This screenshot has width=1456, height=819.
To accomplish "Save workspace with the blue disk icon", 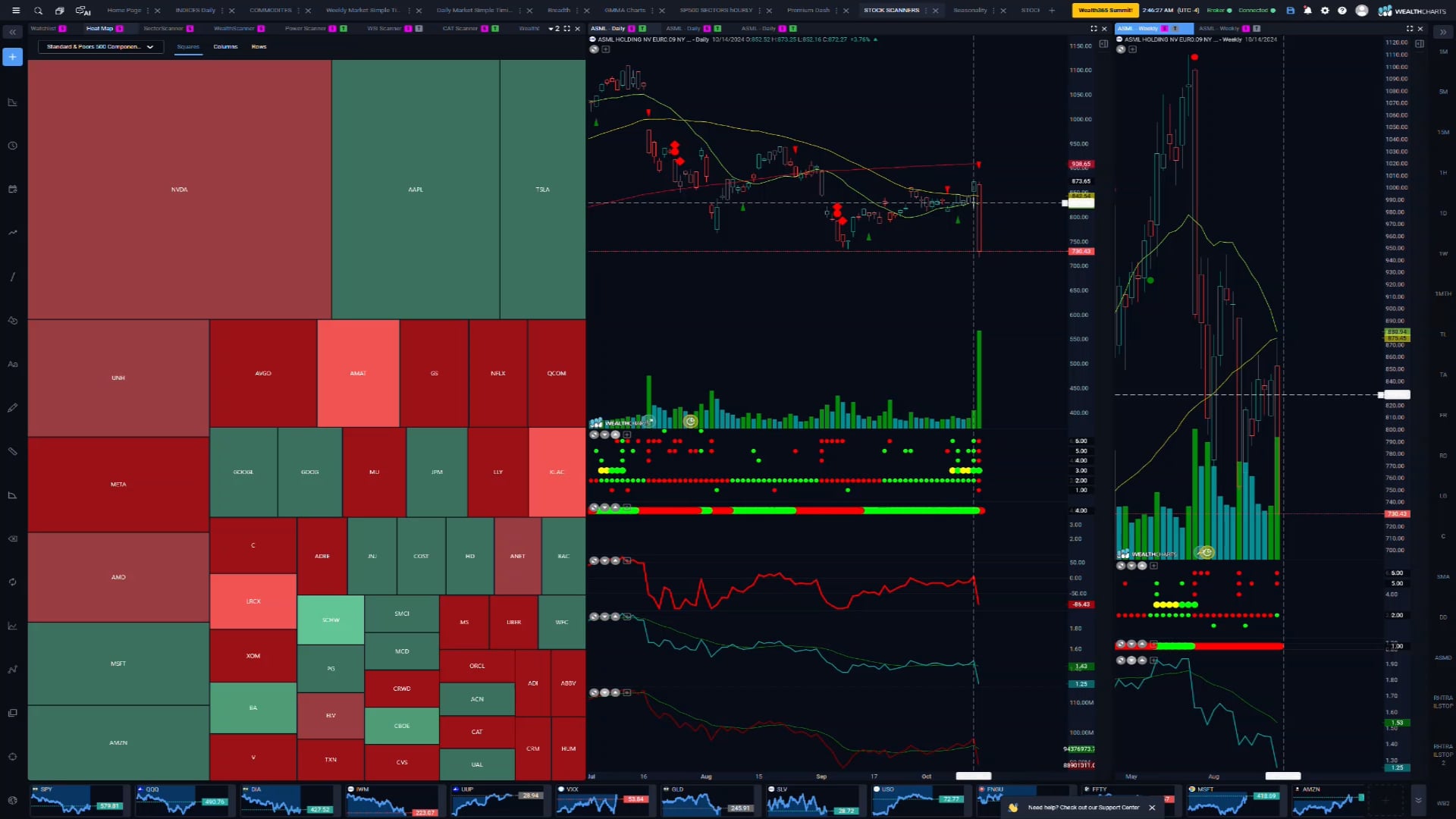I will point(1290,11).
